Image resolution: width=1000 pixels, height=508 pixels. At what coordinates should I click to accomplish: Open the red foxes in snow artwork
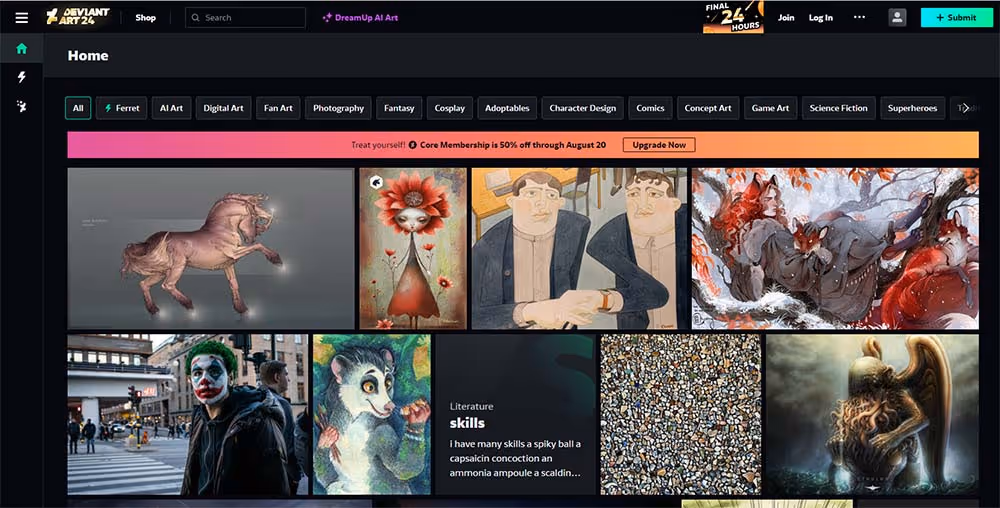point(835,249)
